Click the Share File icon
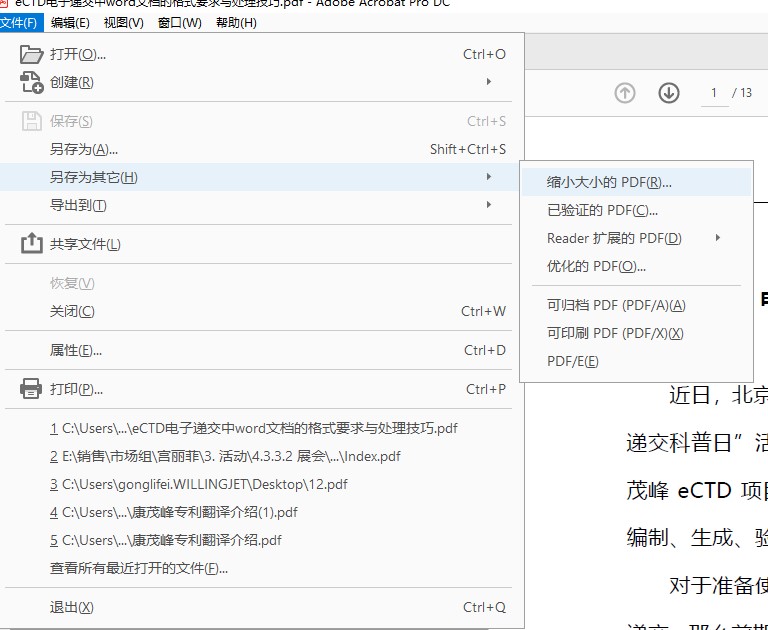Viewport: 768px width, 630px height. pos(32,244)
